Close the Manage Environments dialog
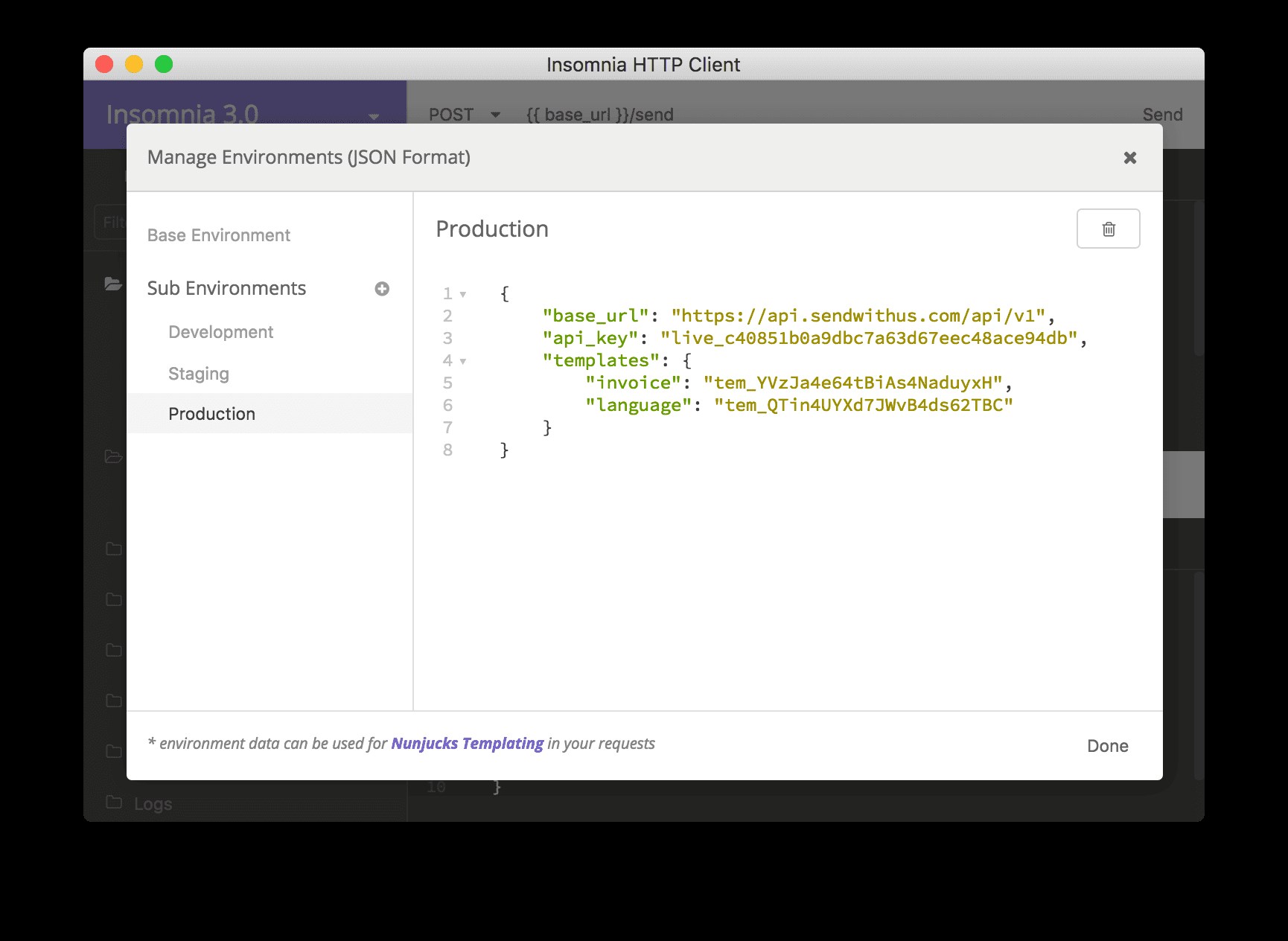This screenshot has width=1288, height=941. (1129, 158)
